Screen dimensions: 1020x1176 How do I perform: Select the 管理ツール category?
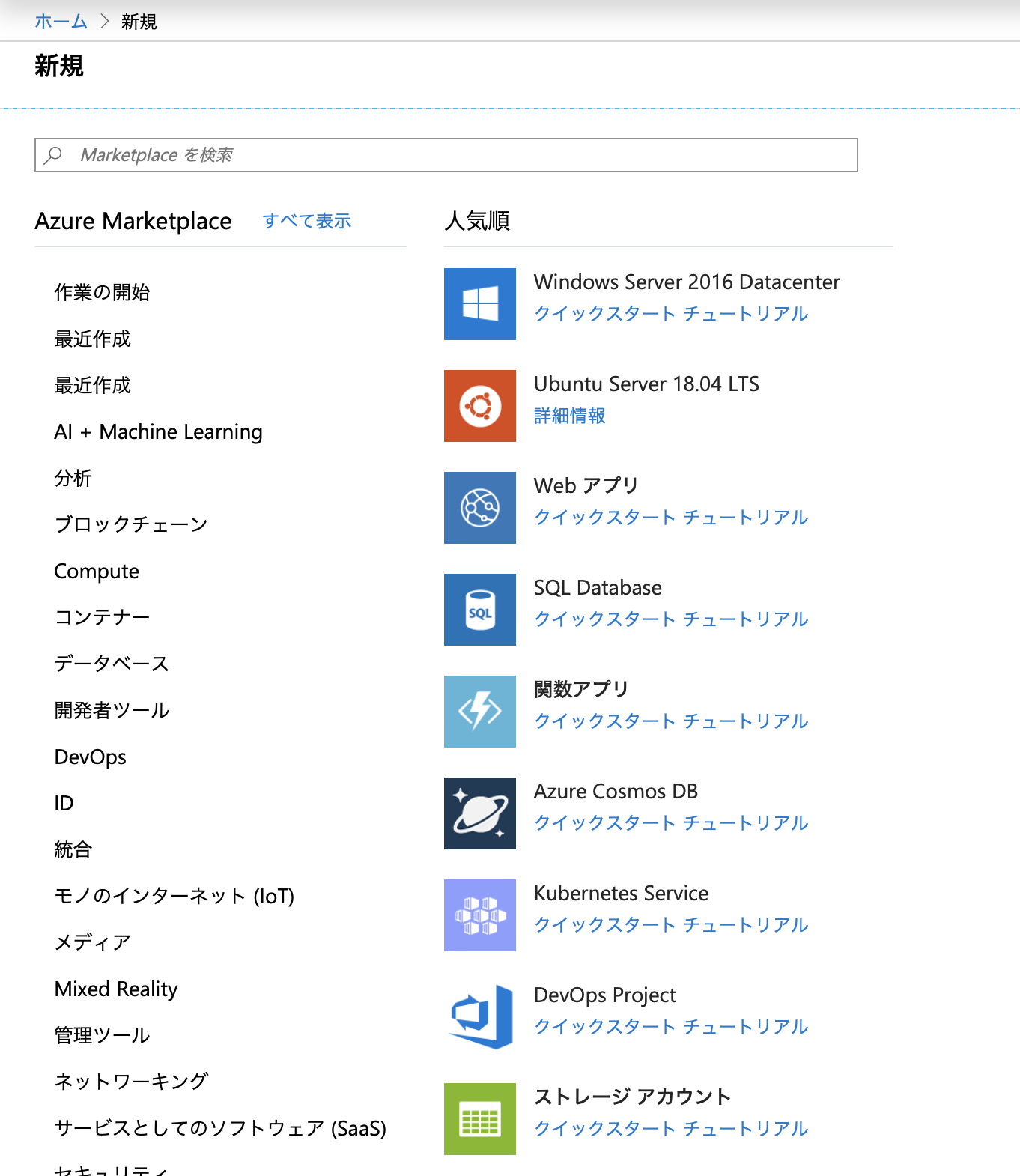point(103,1035)
